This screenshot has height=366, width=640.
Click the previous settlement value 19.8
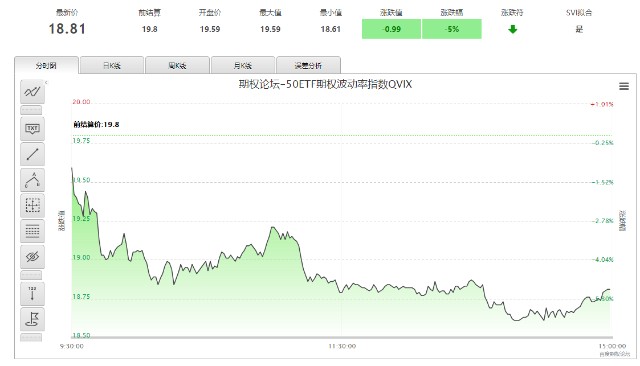click(149, 29)
